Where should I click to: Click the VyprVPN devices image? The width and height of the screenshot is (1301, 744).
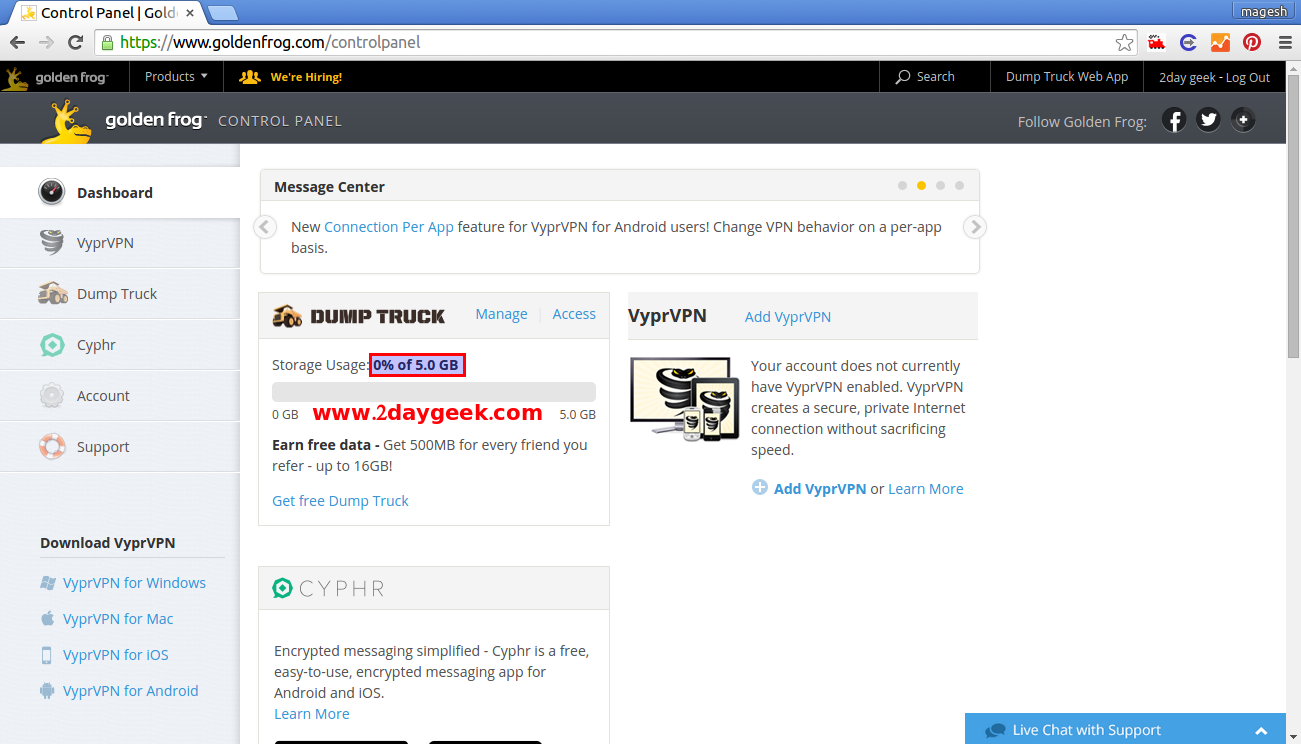point(684,400)
